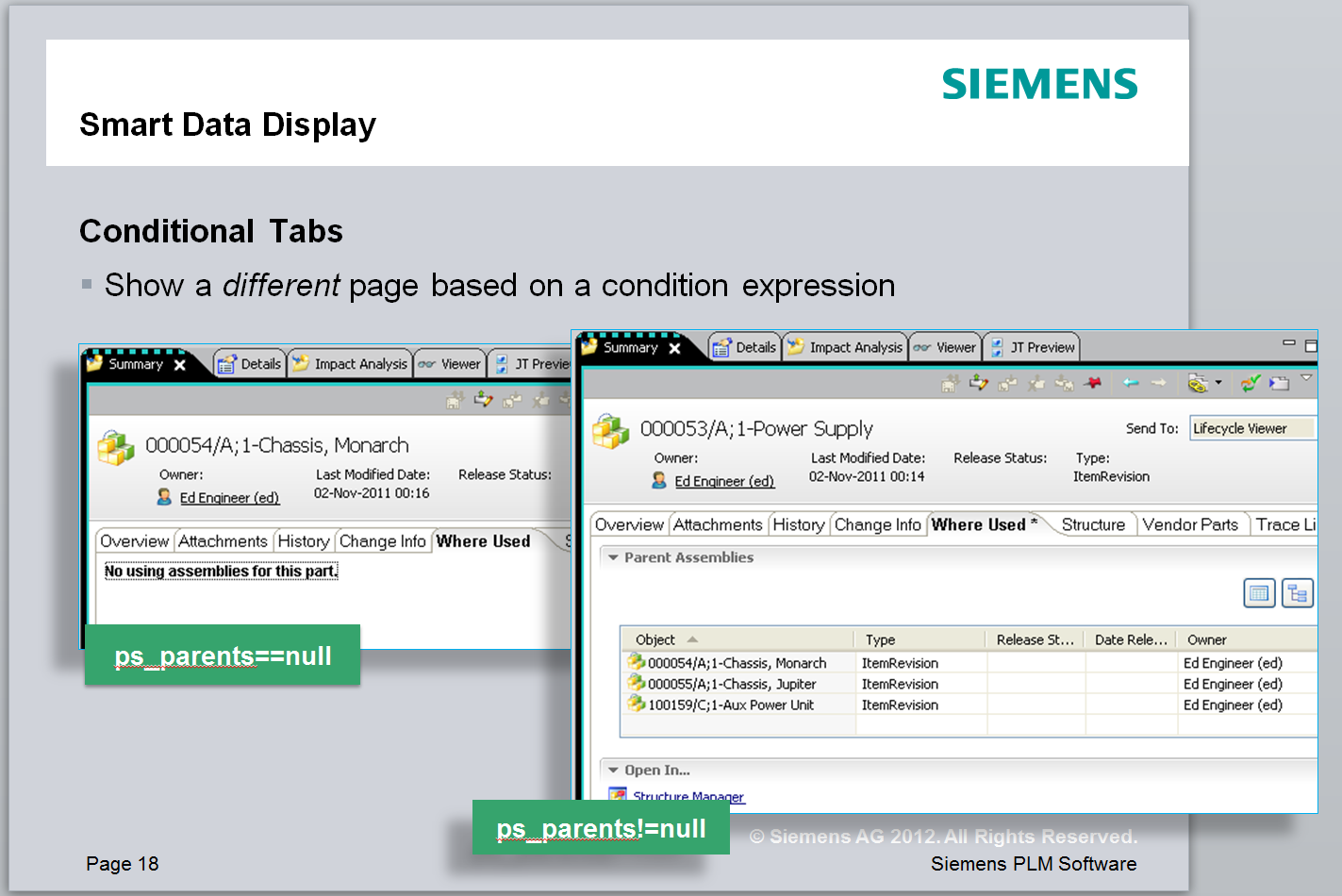Click the Type column header
The image size is (1342, 896).
pos(920,639)
